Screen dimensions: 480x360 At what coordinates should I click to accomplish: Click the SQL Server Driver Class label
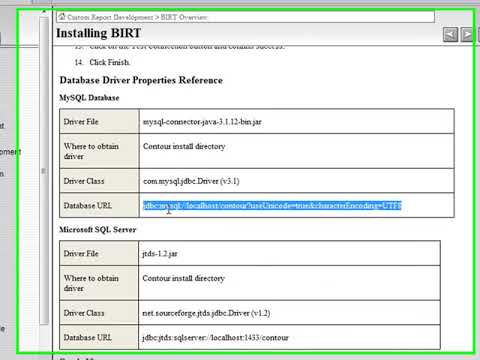(84, 313)
